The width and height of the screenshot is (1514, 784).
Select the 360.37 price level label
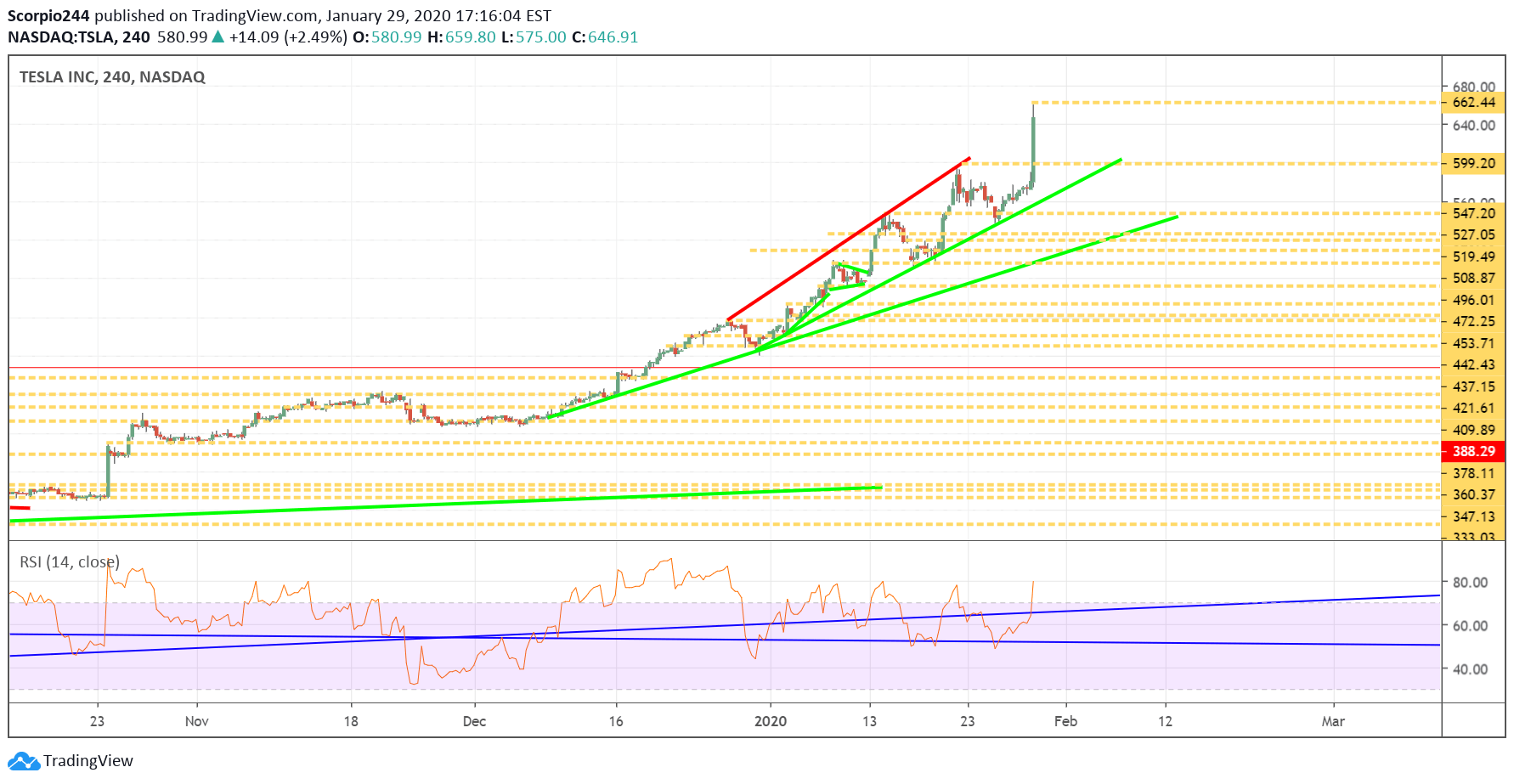pyautogui.click(x=1473, y=494)
